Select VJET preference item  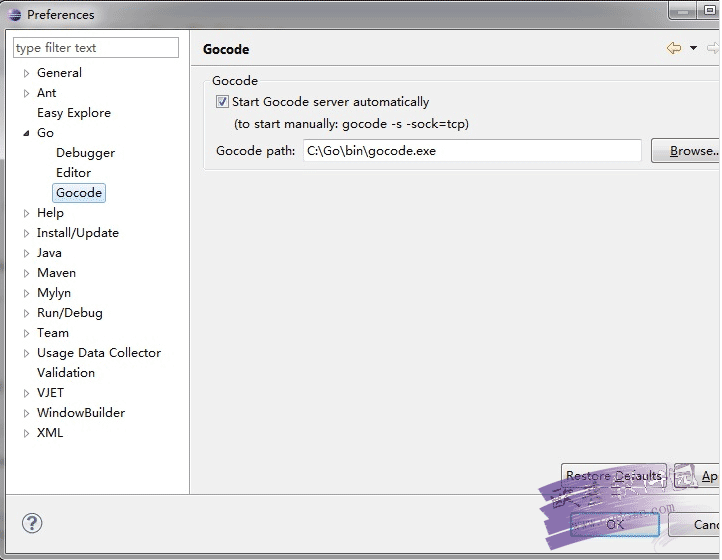[x=50, y=393]
